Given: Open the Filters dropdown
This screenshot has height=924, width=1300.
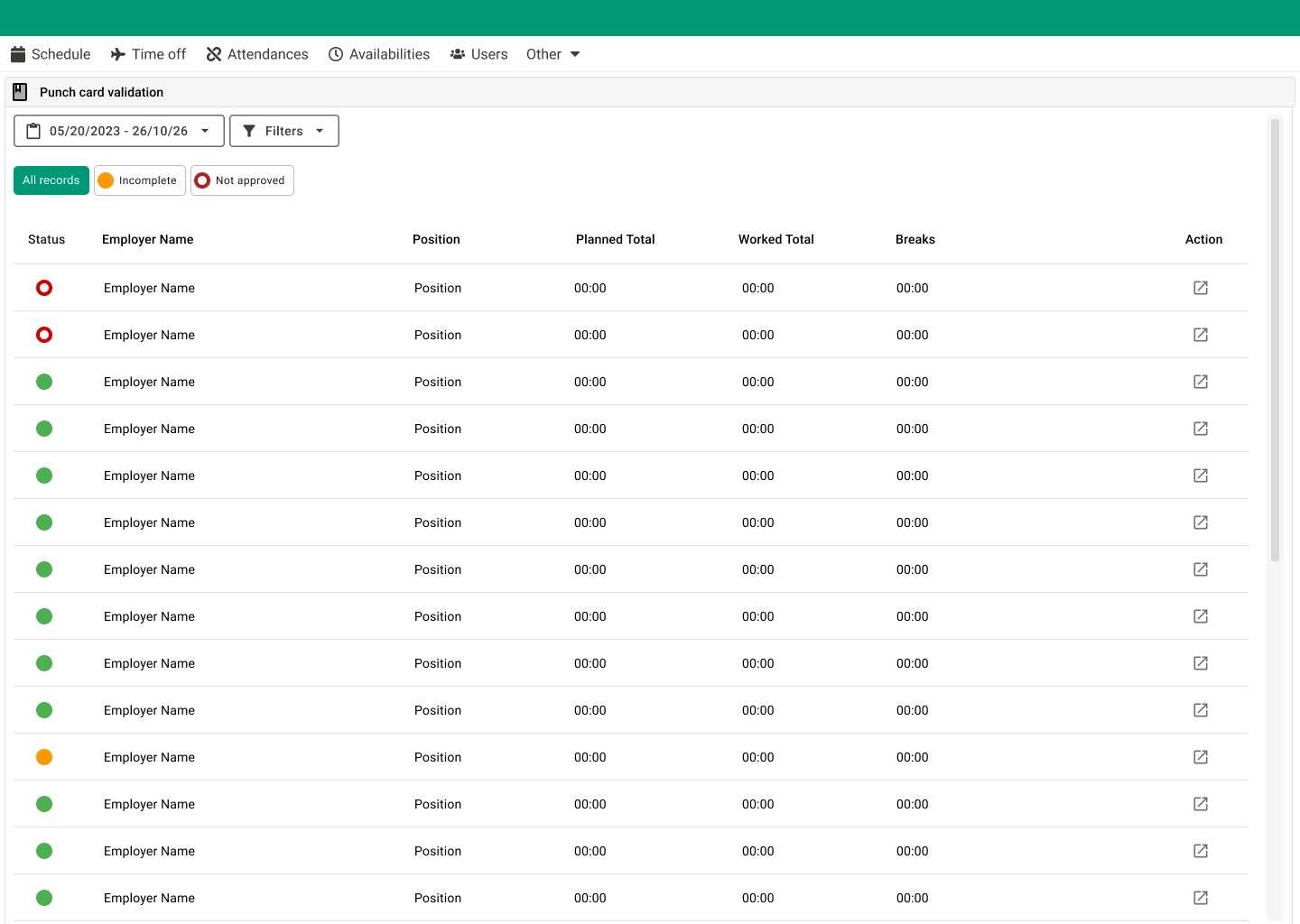Looking at the screenshot, I should click(283, 130).
